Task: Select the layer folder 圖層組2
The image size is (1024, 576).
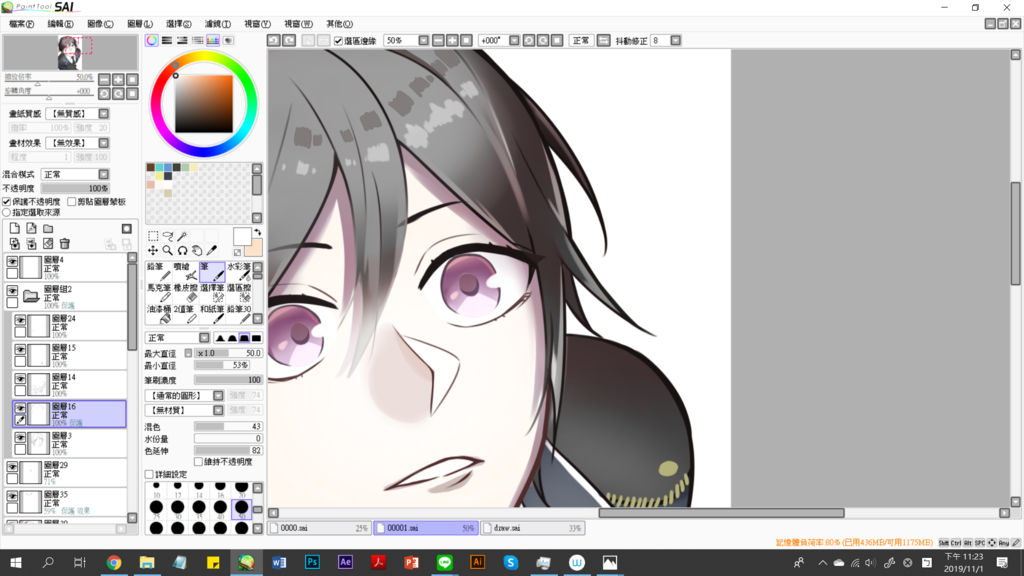Action: [x=65, y=297]
